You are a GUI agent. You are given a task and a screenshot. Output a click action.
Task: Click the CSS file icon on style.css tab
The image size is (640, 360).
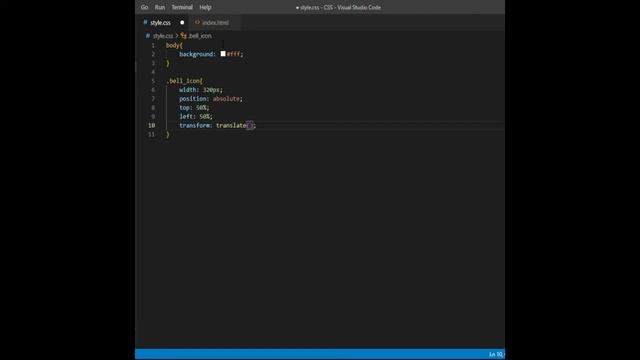click(x=145, y=22)
